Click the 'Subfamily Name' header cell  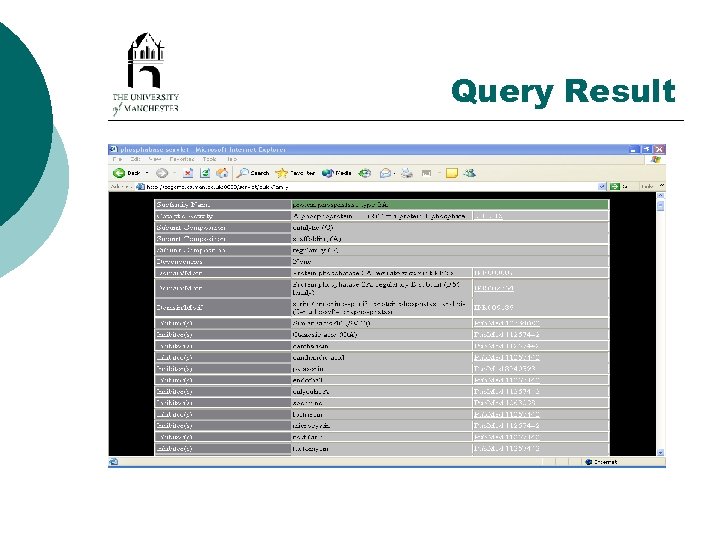(x=223, y=204)
